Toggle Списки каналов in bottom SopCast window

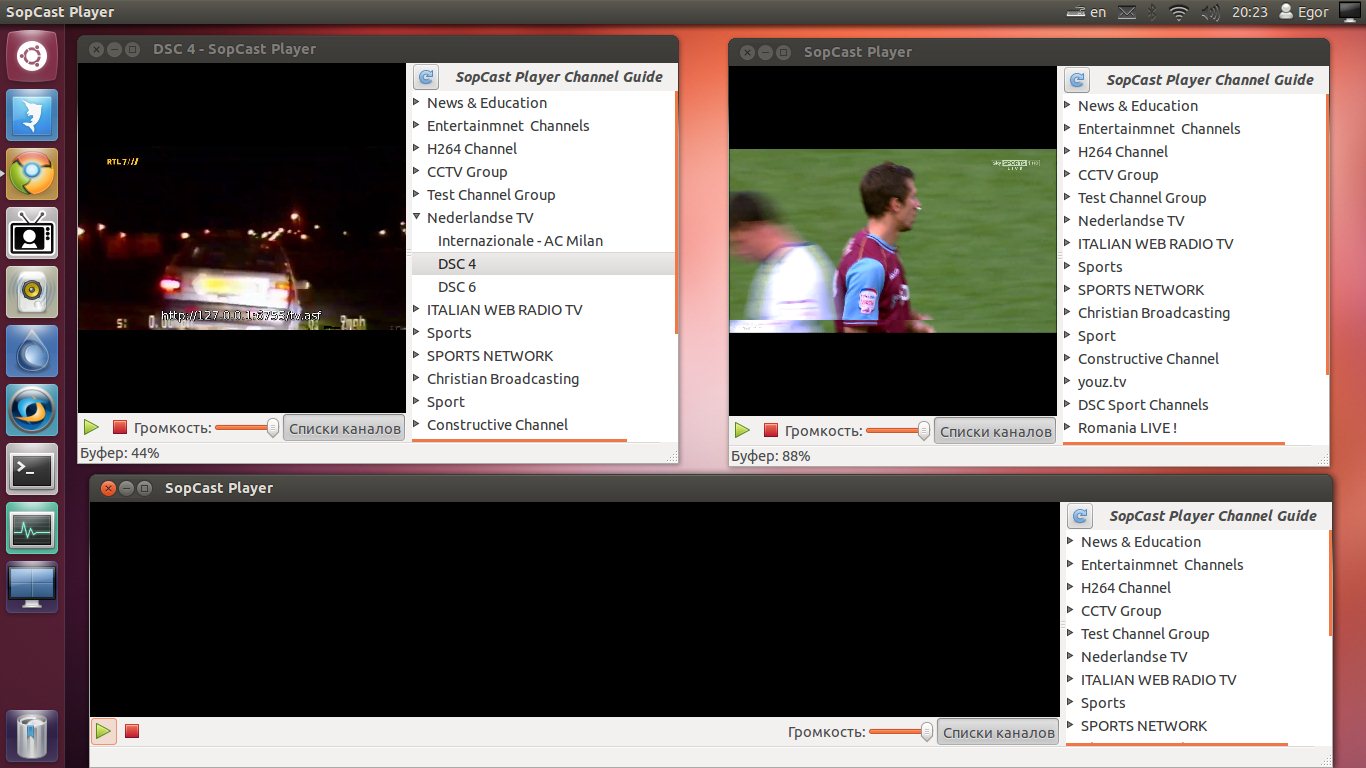(999, 732)
